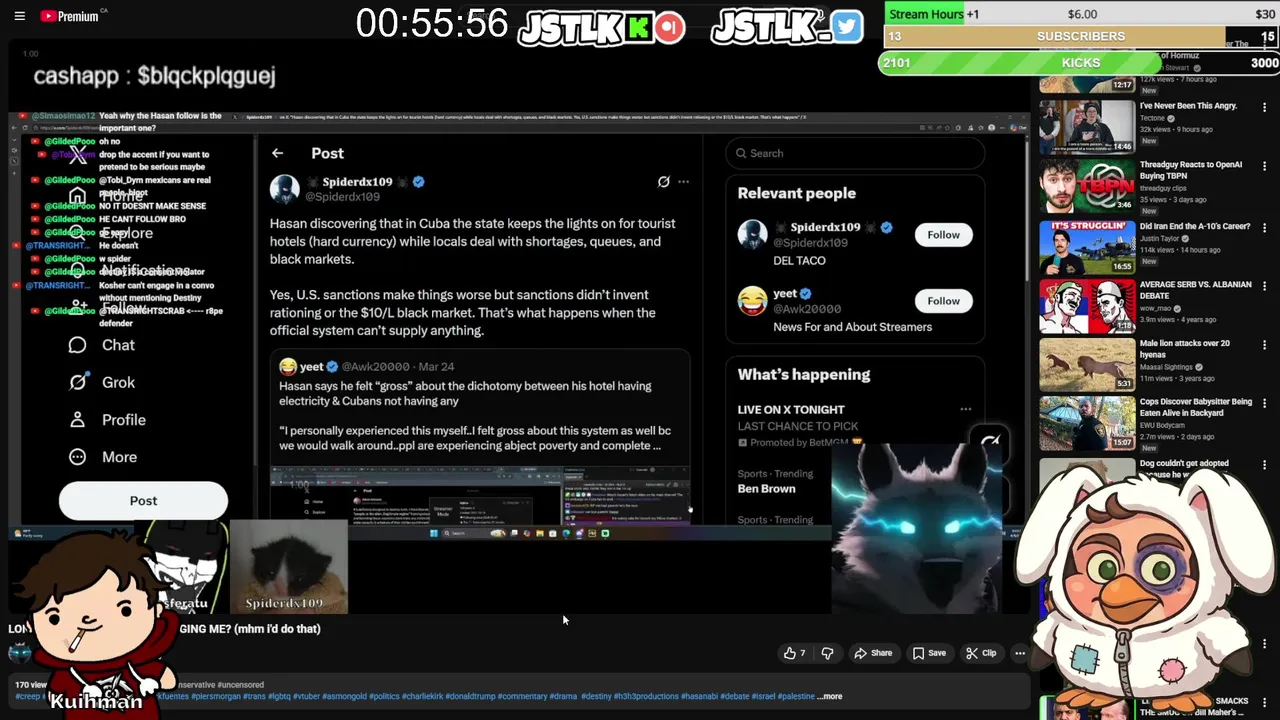Click the Profile icon in X sidebar
The image size is (1280, 720).
(77, 420)
